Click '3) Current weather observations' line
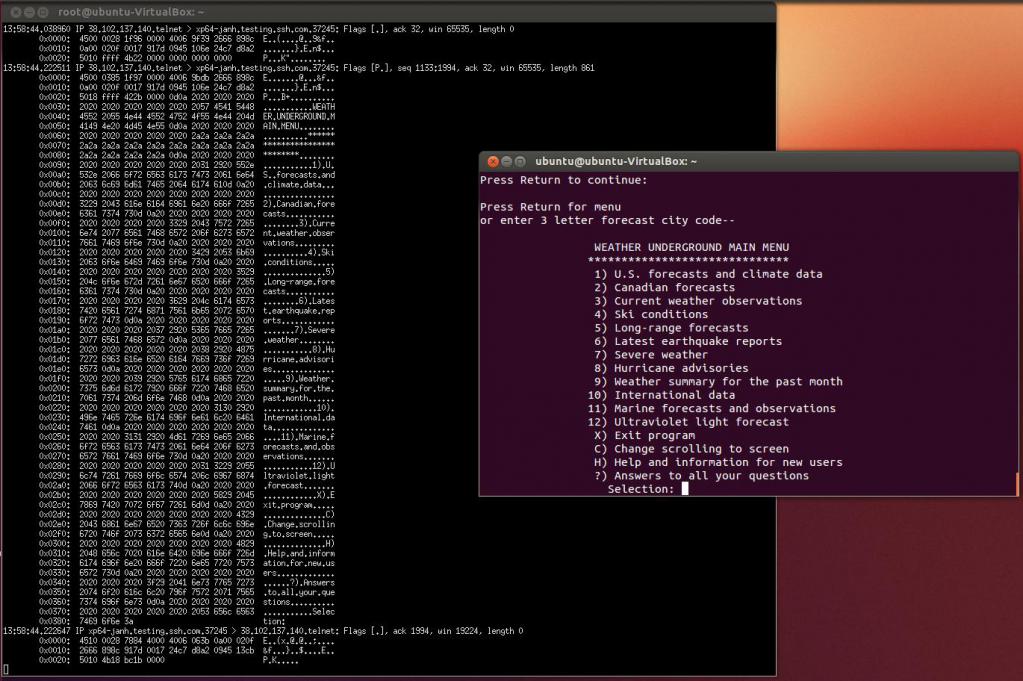 698,301
